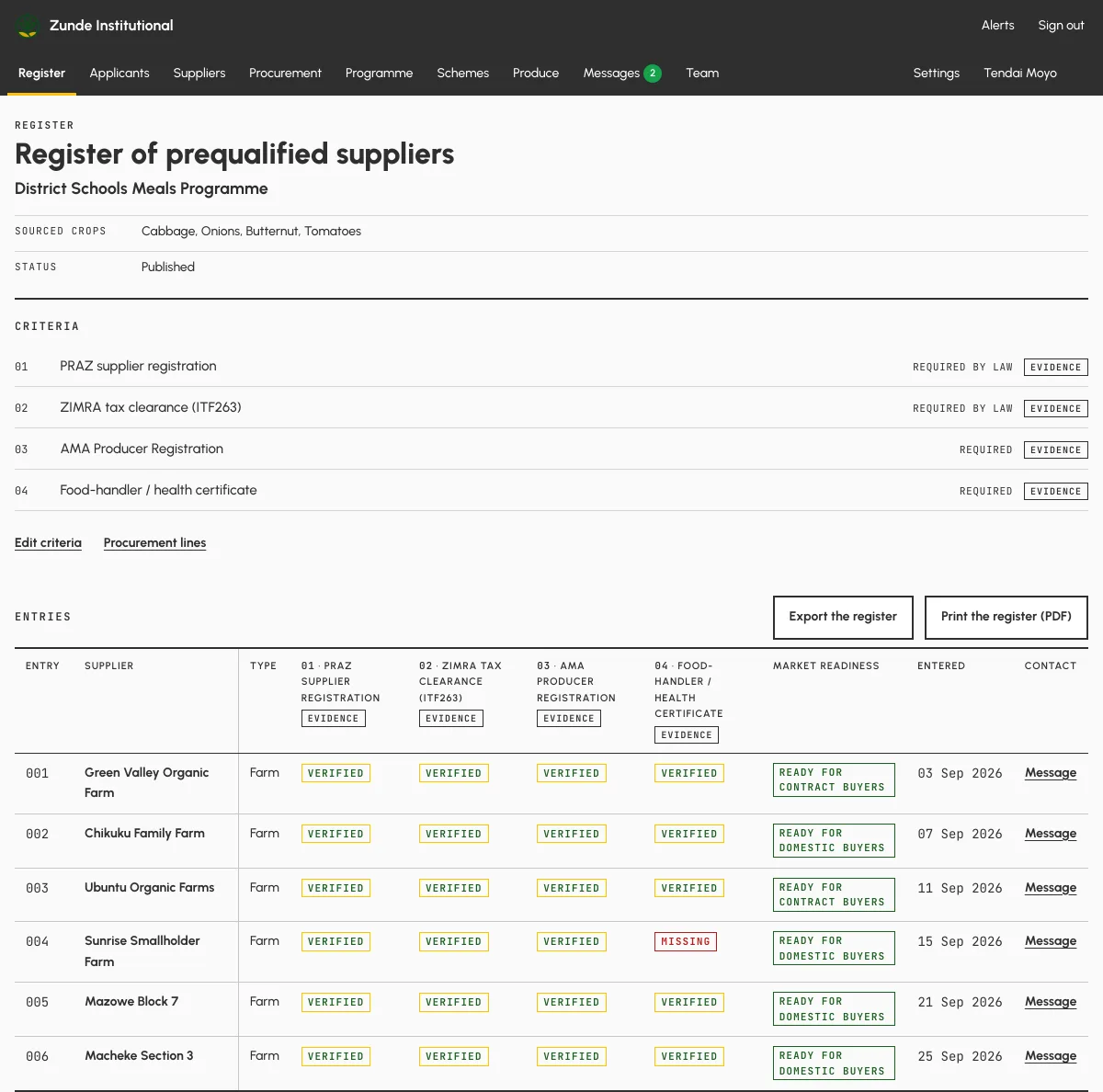Click the Entered column header
Viewport: 1103px width, 1092px height.
[941, 665]
